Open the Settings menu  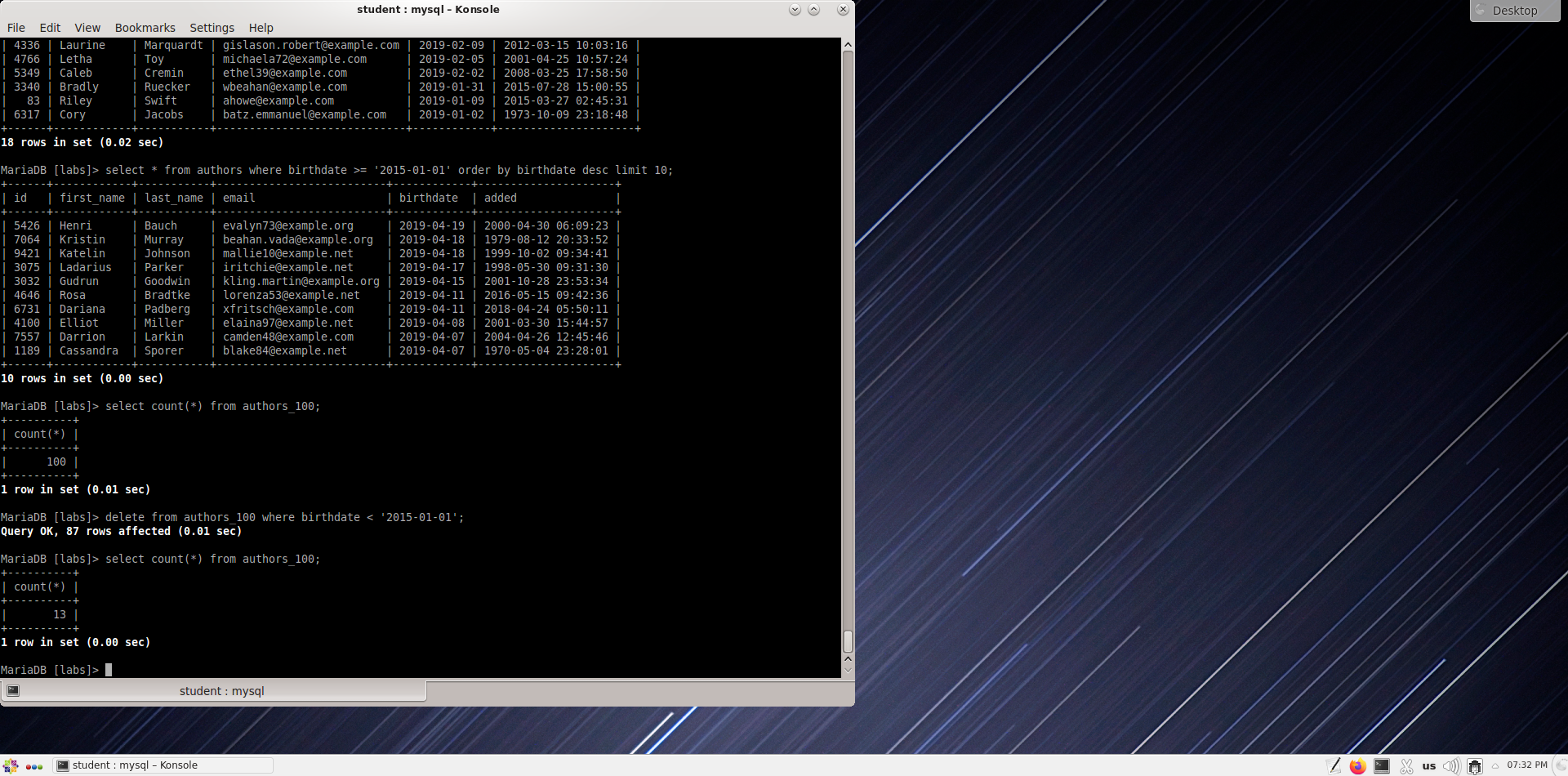(x=212, y=28)
